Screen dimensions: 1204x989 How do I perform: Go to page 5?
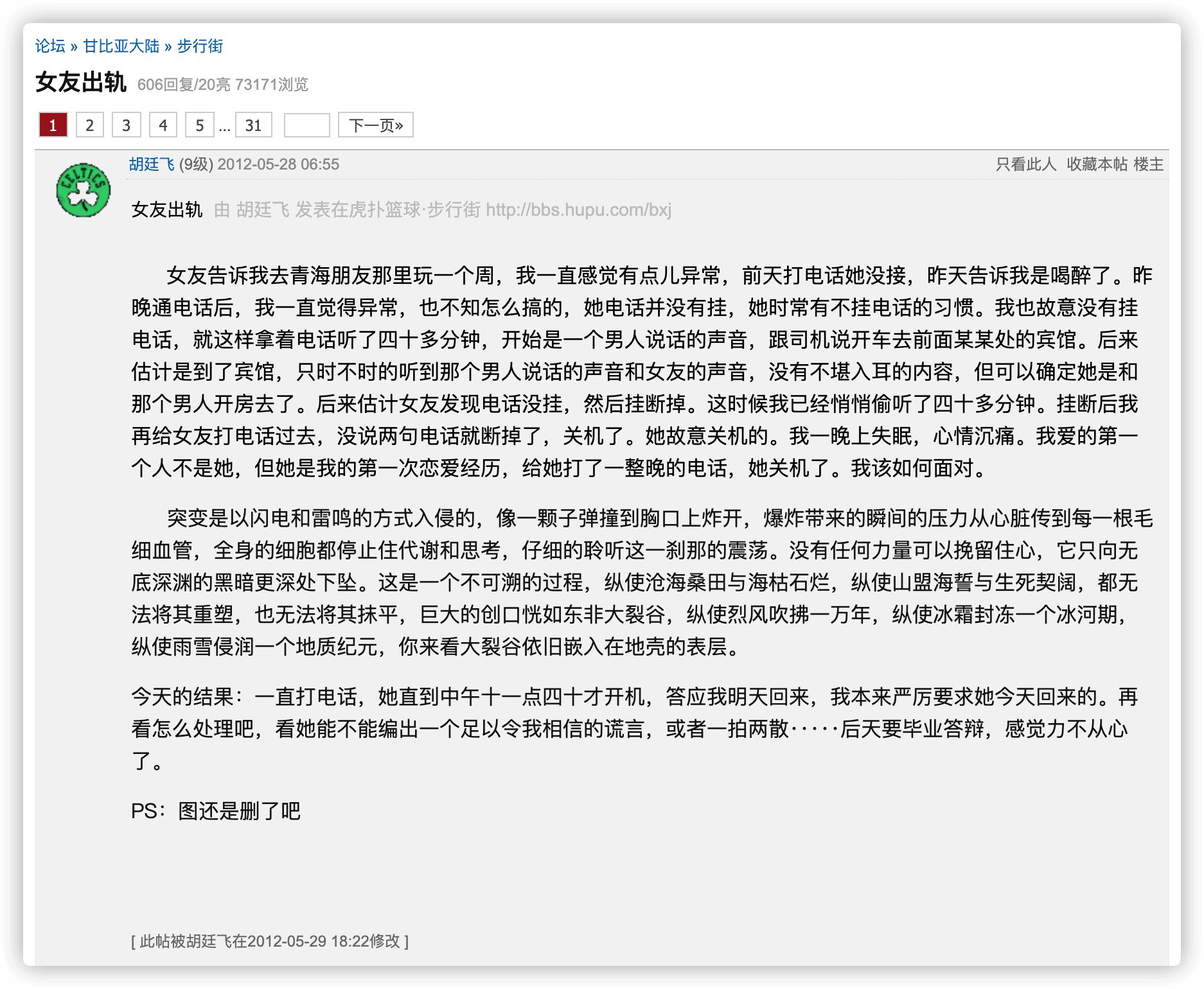click(x=200, y=125)
